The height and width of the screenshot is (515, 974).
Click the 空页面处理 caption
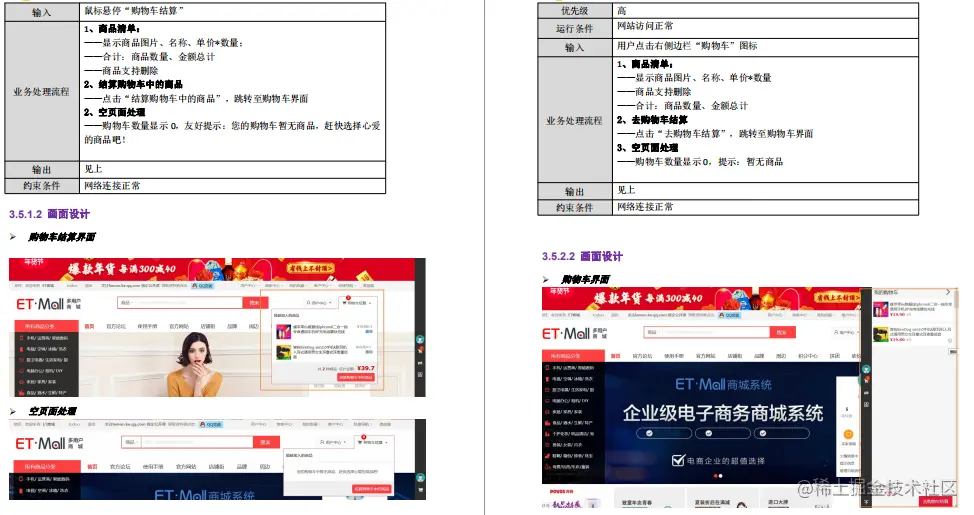pyautogui.click(x=53, y=412)
